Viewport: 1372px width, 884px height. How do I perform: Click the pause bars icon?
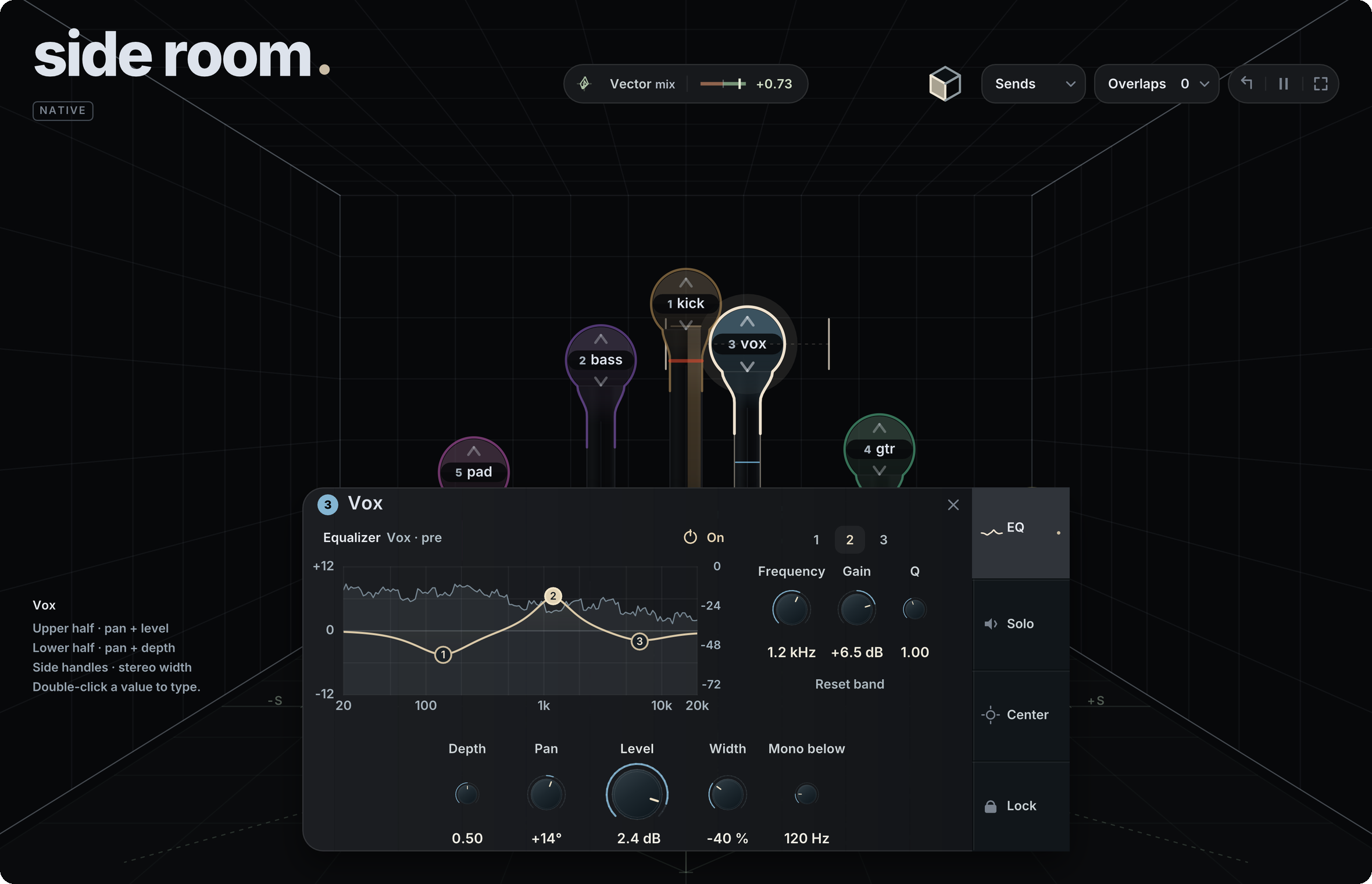point(1284,84)
